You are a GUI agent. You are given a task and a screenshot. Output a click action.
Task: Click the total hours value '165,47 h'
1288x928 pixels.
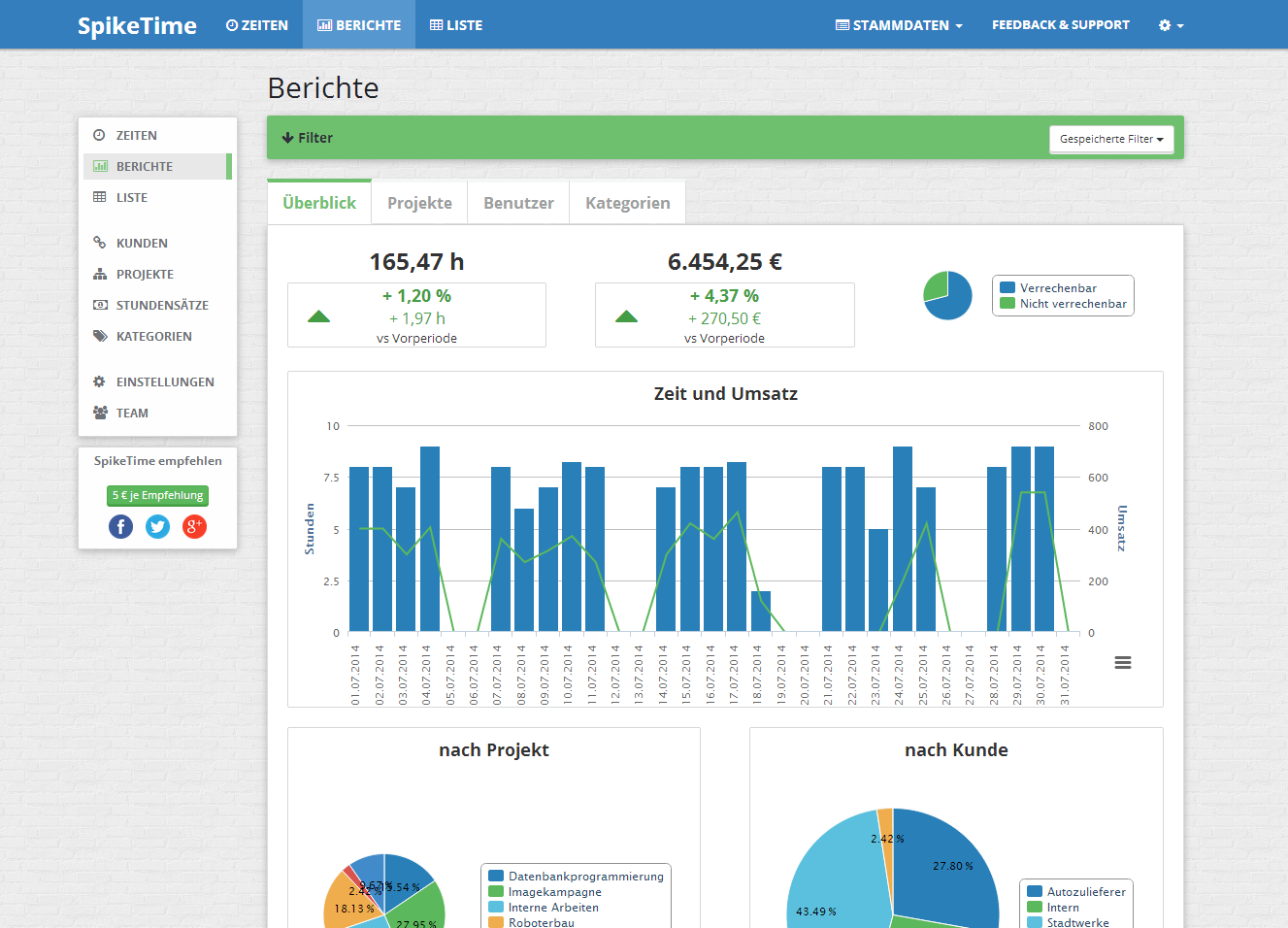click(x=416, y=262)
